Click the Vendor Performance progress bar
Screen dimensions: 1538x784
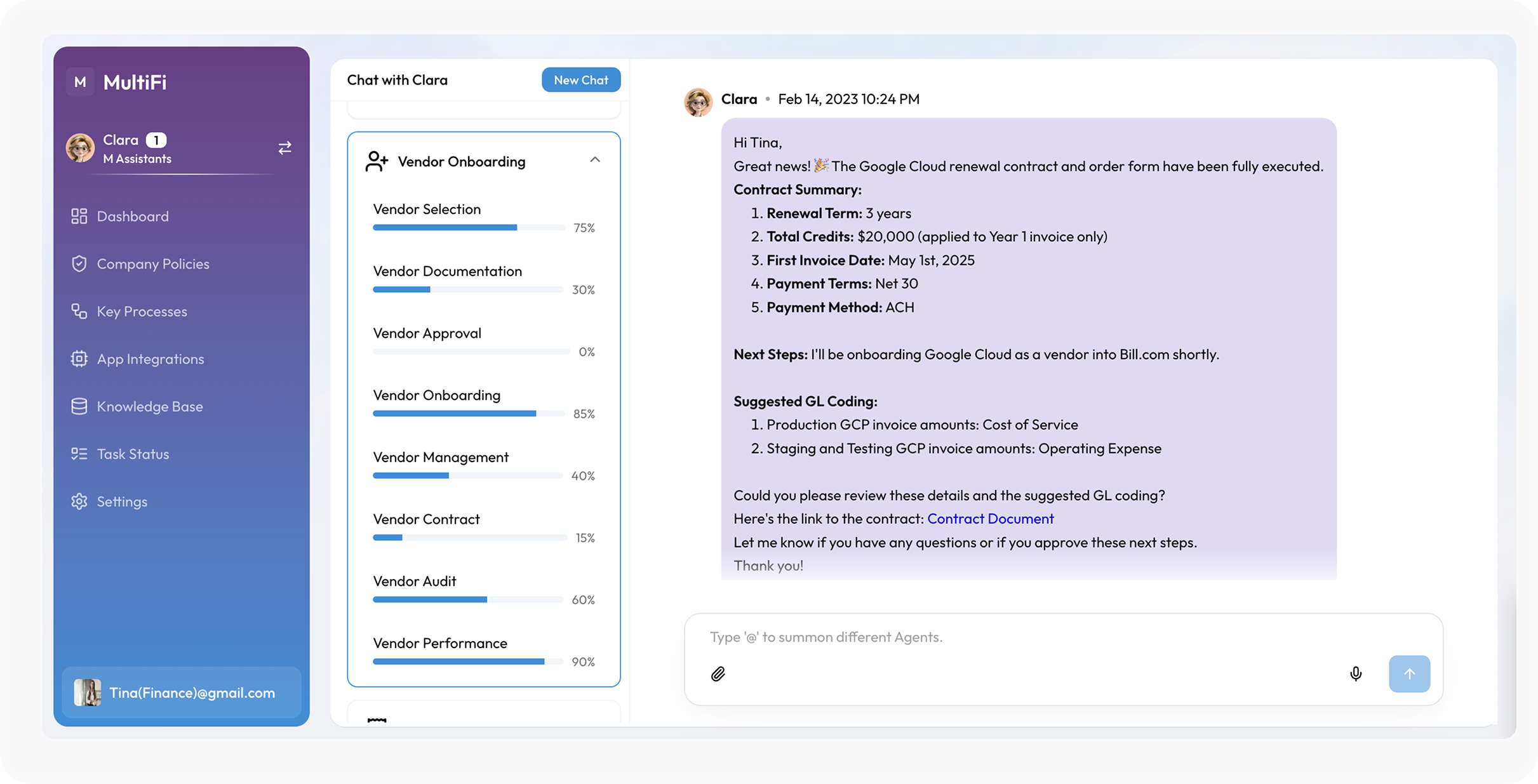468,661
